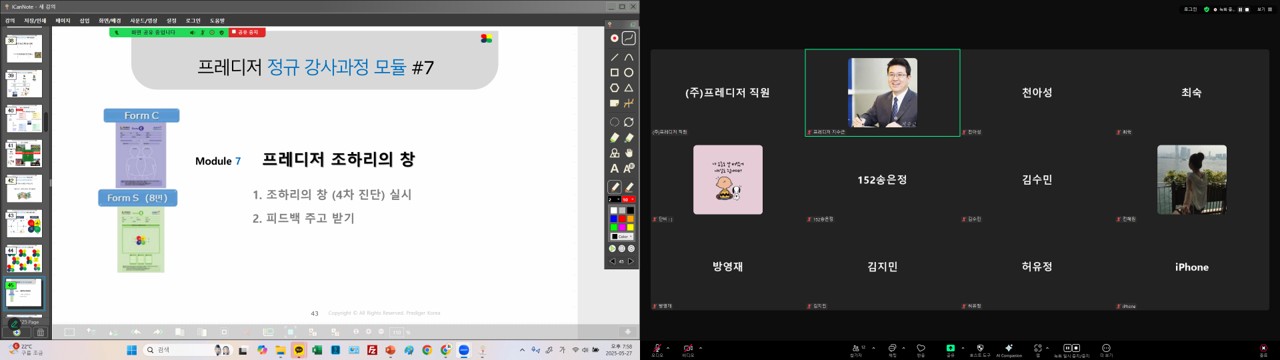Select the rectangle shape tool in ICanNote

(x=614, y=72)
